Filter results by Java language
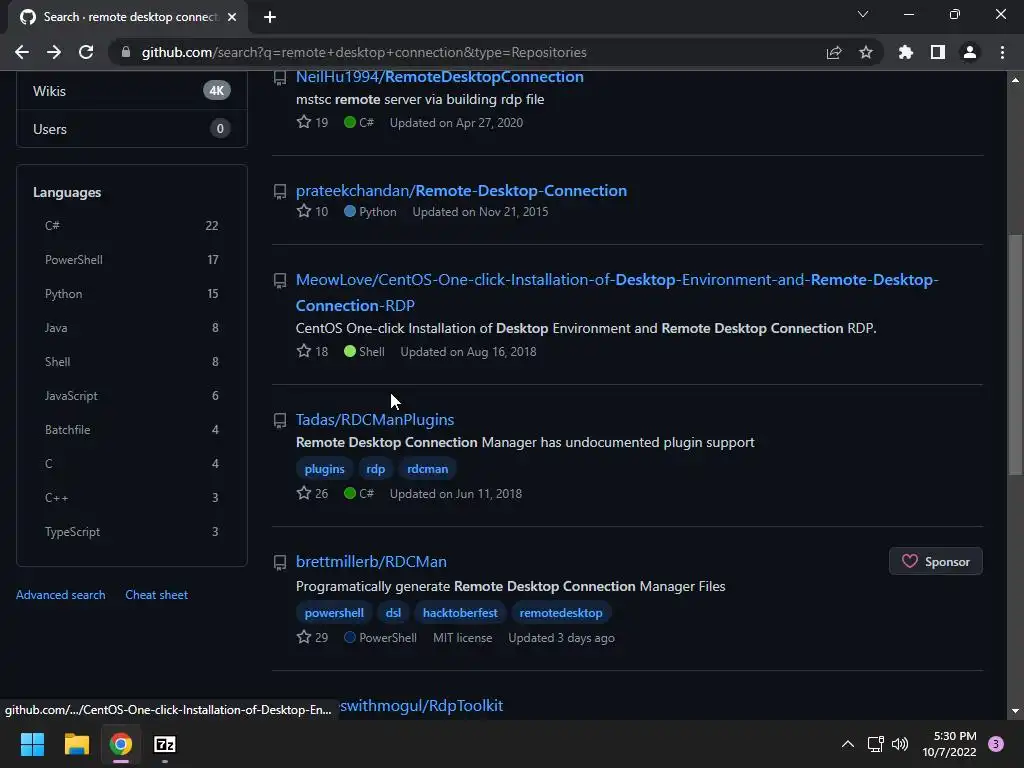Image resolution: width=1024 pixels, height=768 pixels. (132, 328)
